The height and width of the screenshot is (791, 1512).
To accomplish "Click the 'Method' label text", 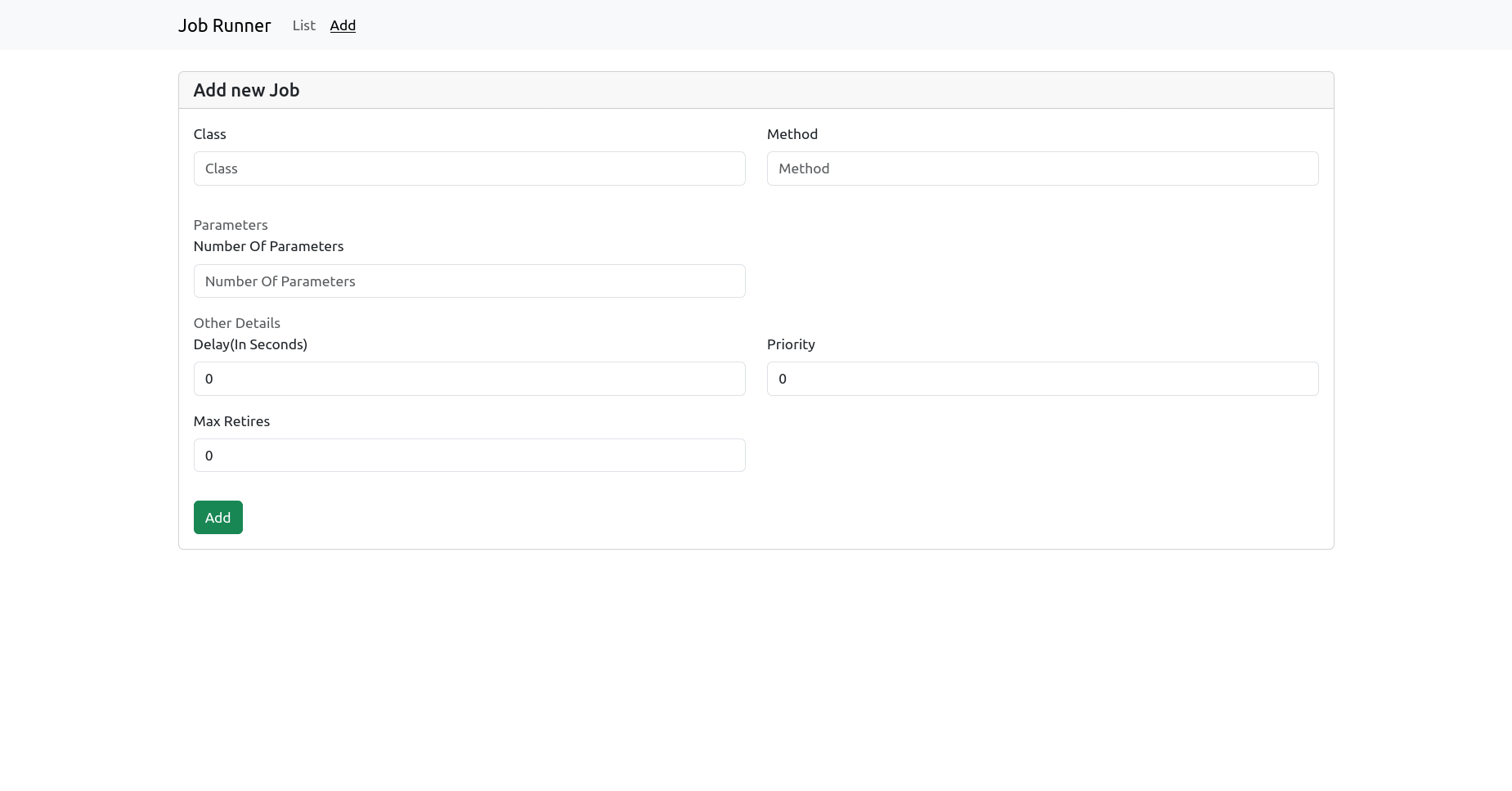I will coord(792,134).
